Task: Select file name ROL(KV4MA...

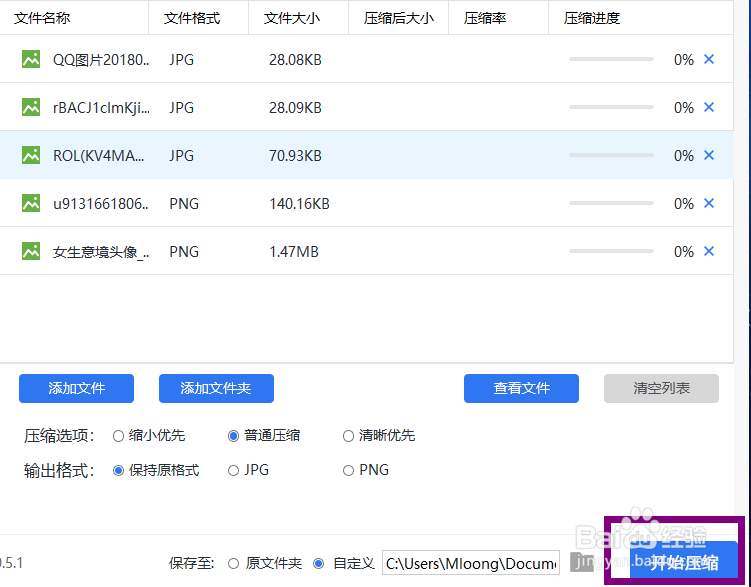Action: (x=98, y=156)
